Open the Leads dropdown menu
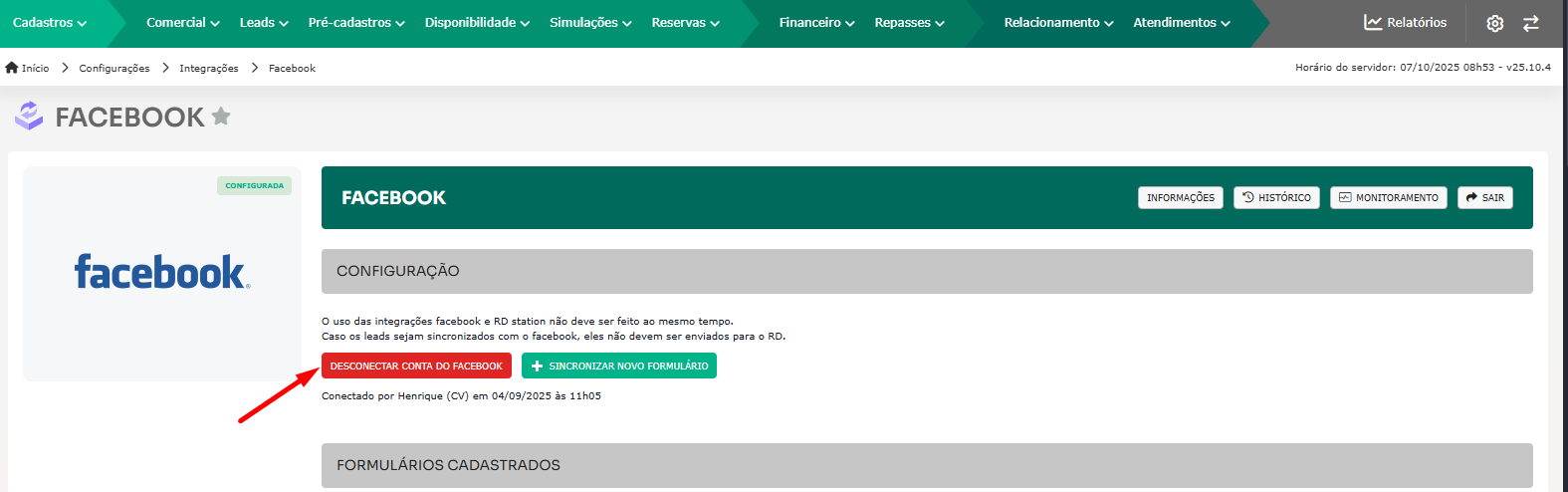The width and height of the screenshot is (1568, 492). [264, 22]
